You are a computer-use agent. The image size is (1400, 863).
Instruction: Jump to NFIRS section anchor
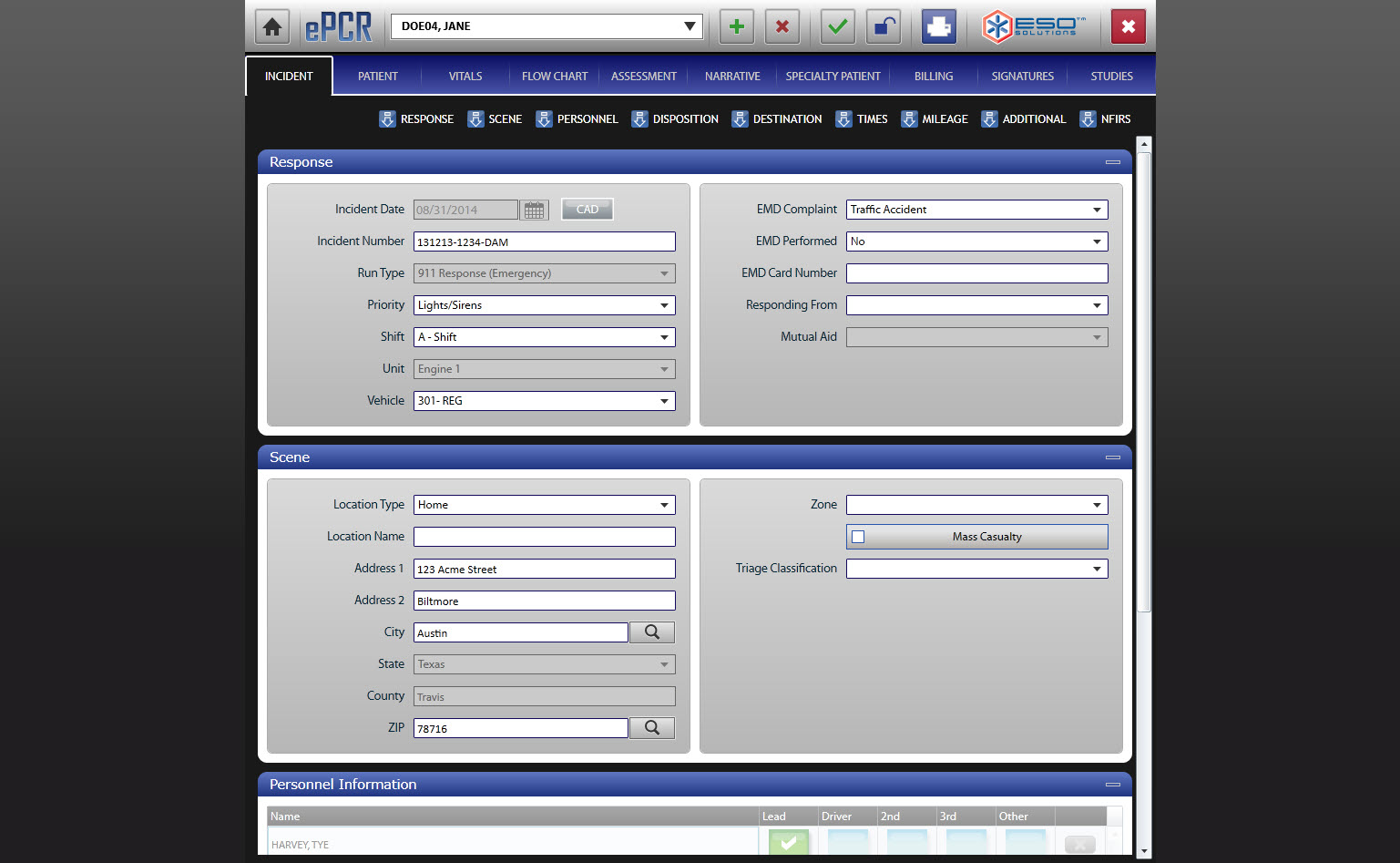click(1105, 119)
